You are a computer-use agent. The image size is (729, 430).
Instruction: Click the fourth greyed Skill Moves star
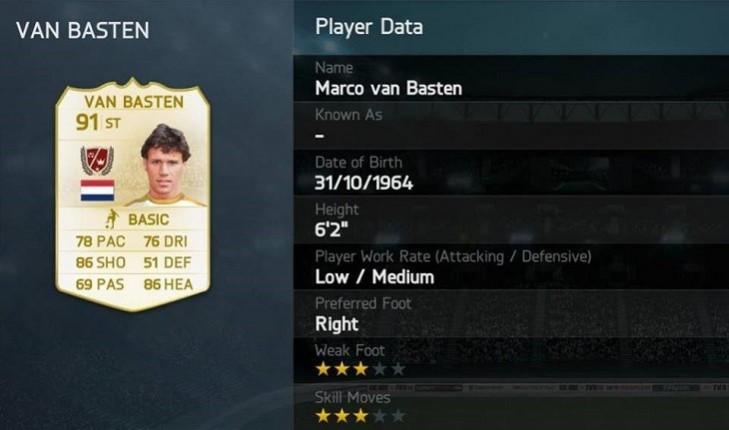coord(379,416)
